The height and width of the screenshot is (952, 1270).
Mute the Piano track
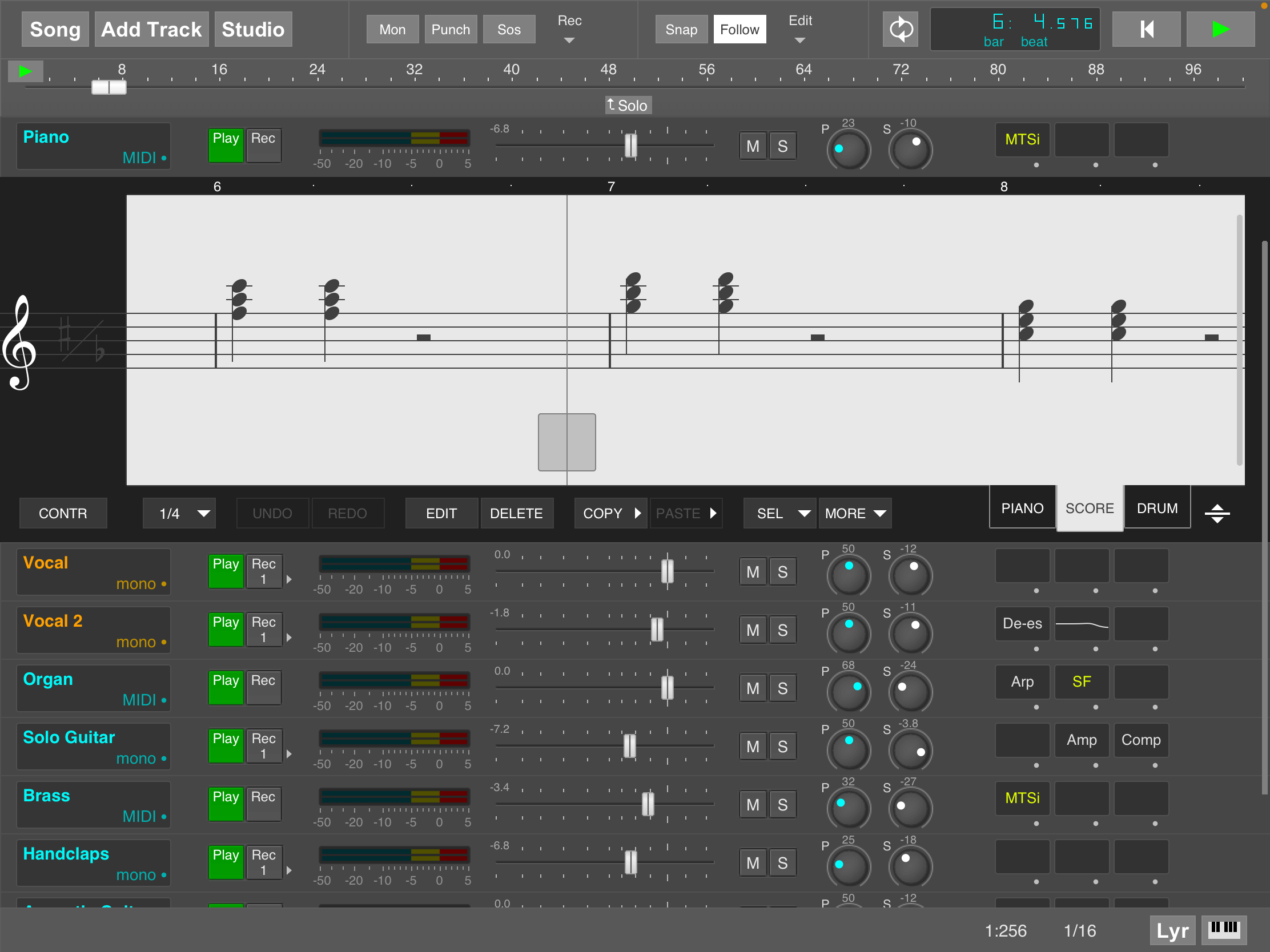753,146
